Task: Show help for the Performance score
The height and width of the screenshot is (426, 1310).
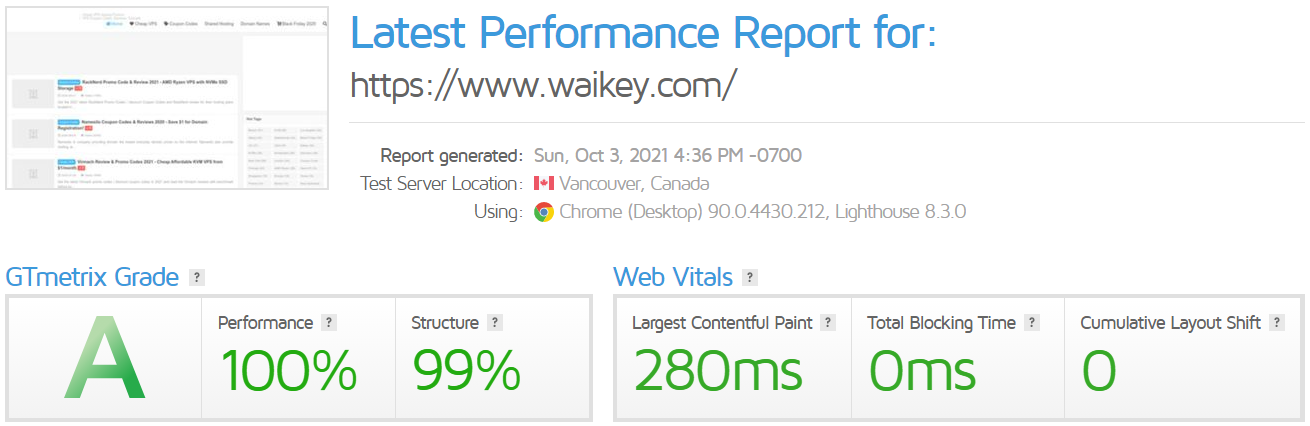Action: click(x=329, y=322)
